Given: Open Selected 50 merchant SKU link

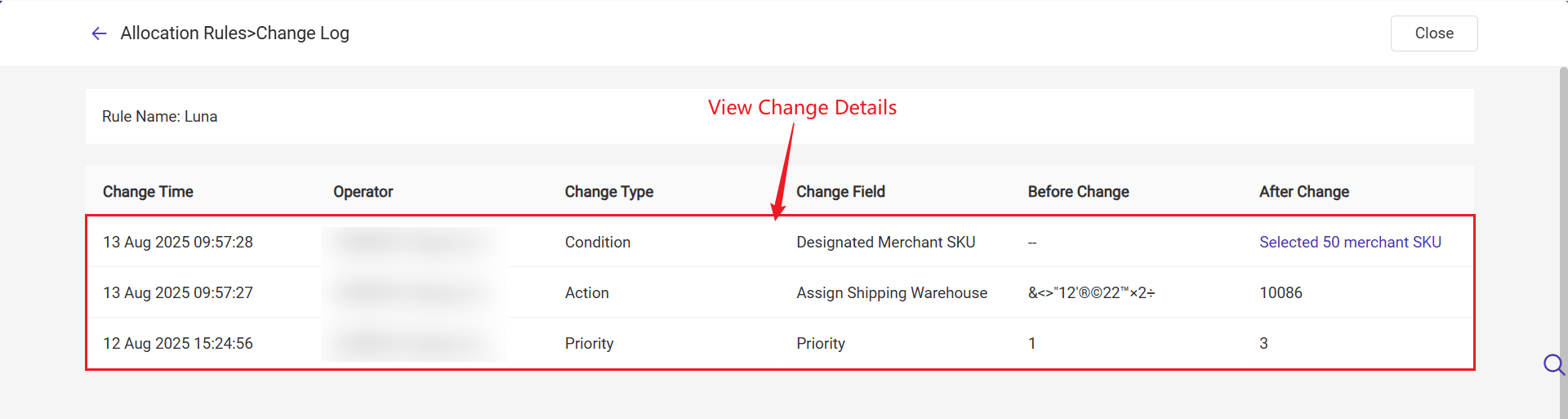Looking at the screenshot, I should 1350,242.
